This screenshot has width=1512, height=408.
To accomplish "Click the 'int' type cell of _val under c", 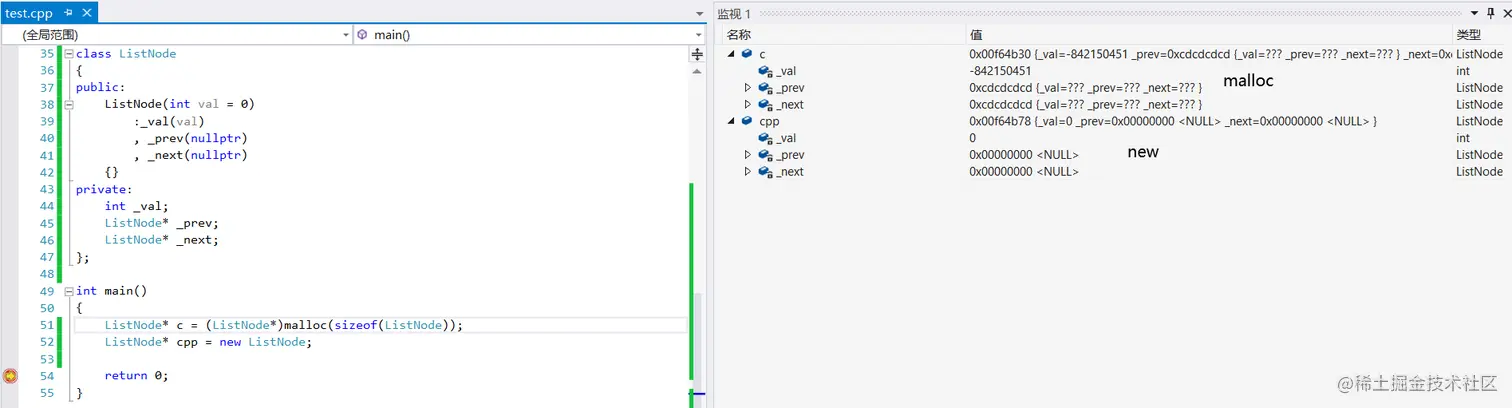I will coord(1463,71).
